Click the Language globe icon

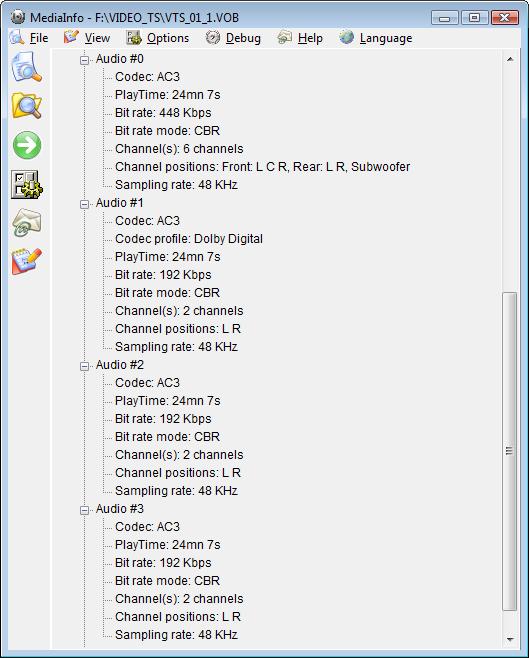coord(347,37)
